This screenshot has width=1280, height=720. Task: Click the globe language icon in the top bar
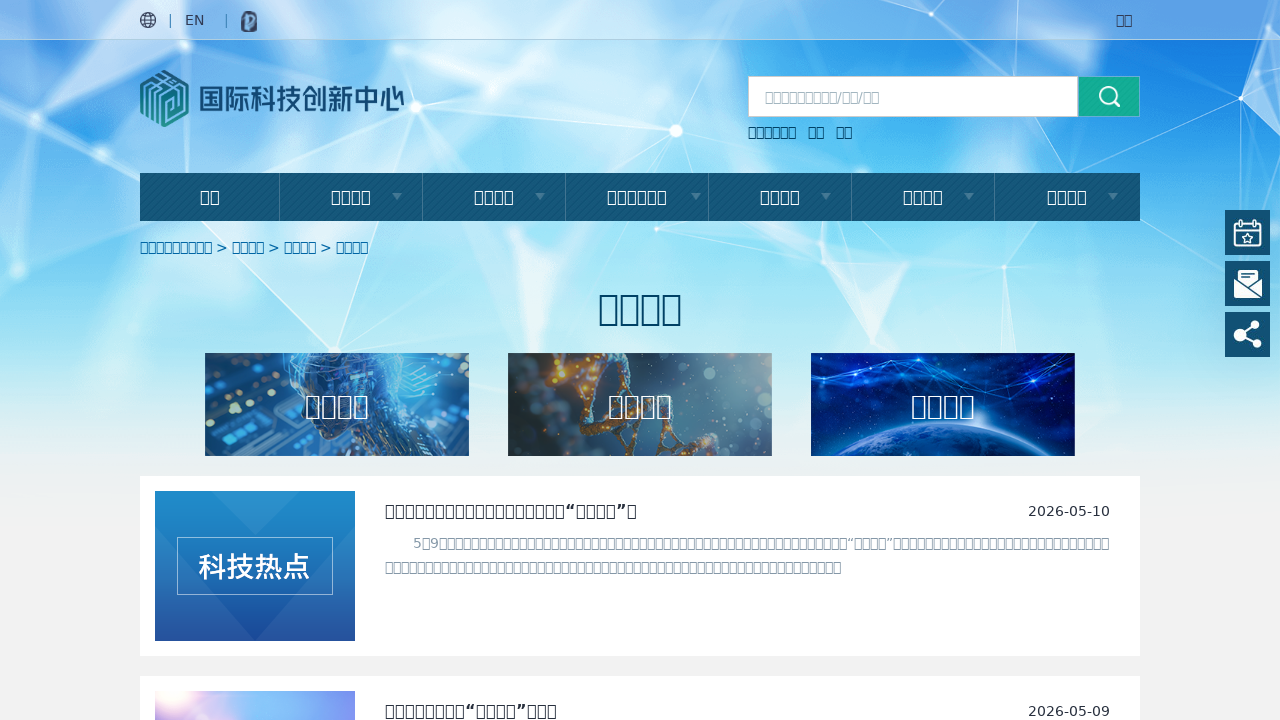148,20
